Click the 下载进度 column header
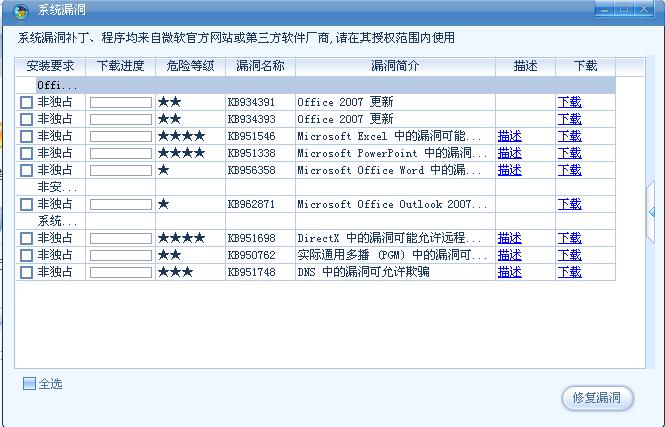 [120, 67]
